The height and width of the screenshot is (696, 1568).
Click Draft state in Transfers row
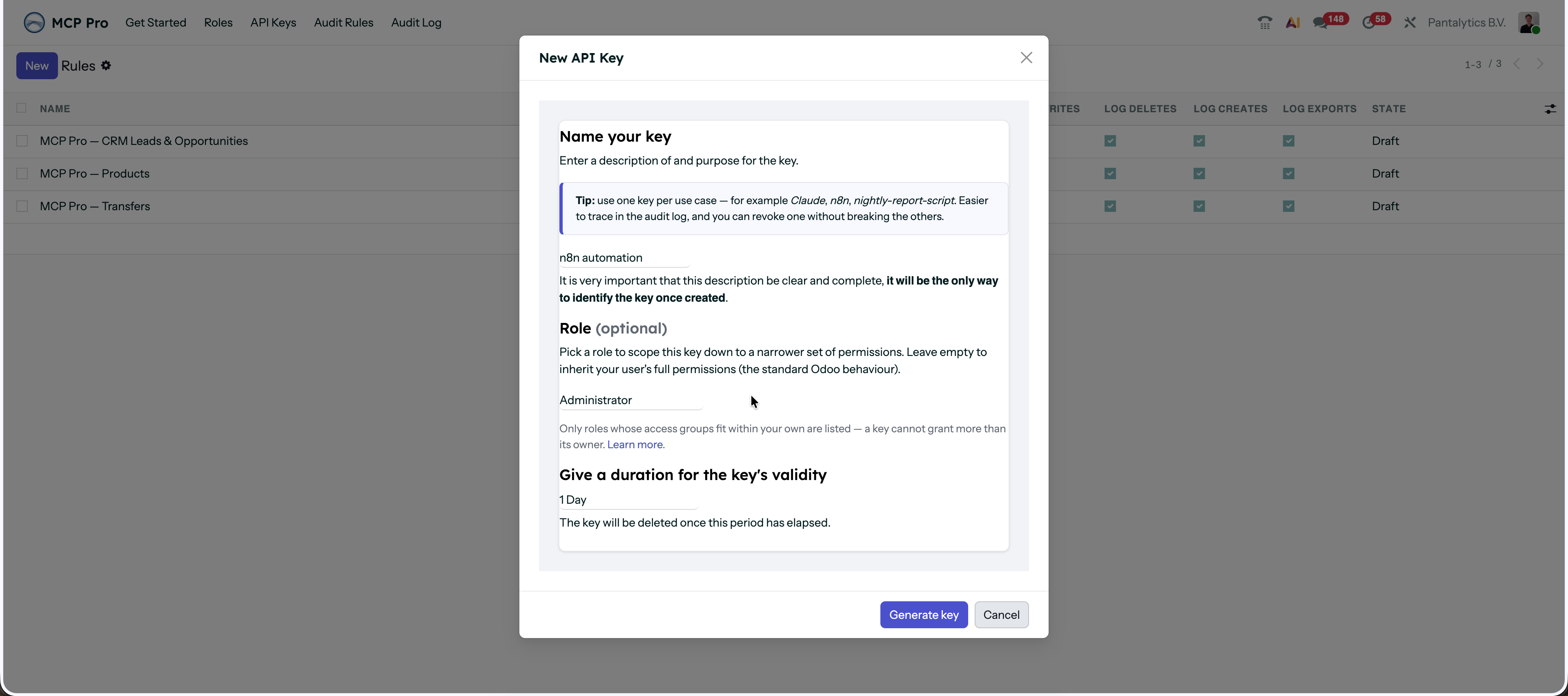pyautogui.click(x=1385, y=206)
